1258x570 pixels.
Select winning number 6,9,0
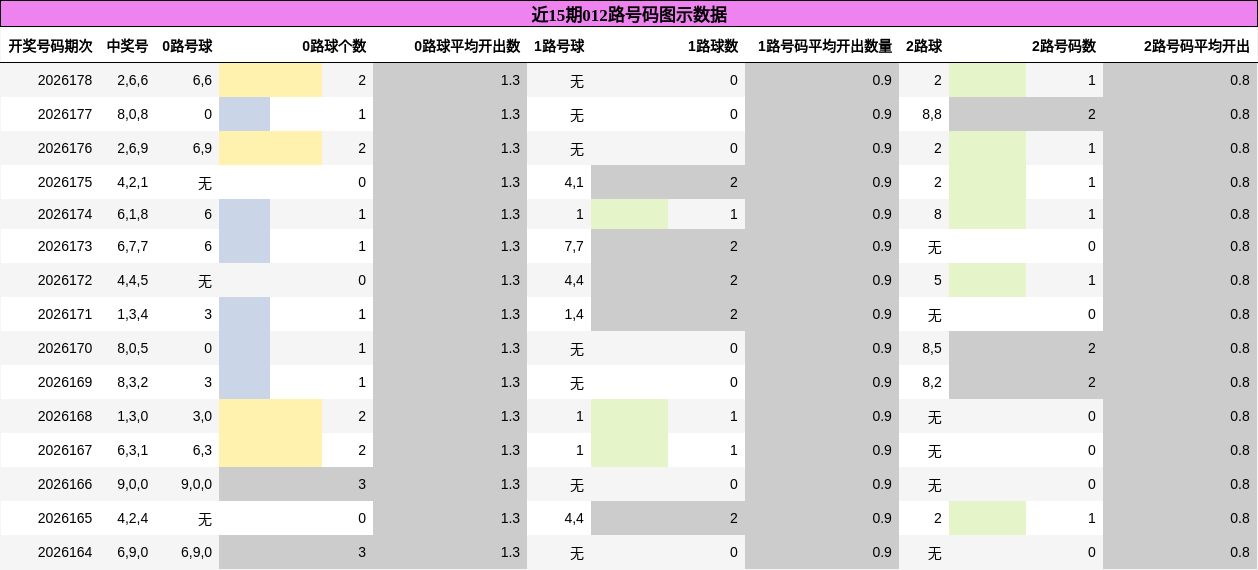pyautogui.click(x=132, y=552)
